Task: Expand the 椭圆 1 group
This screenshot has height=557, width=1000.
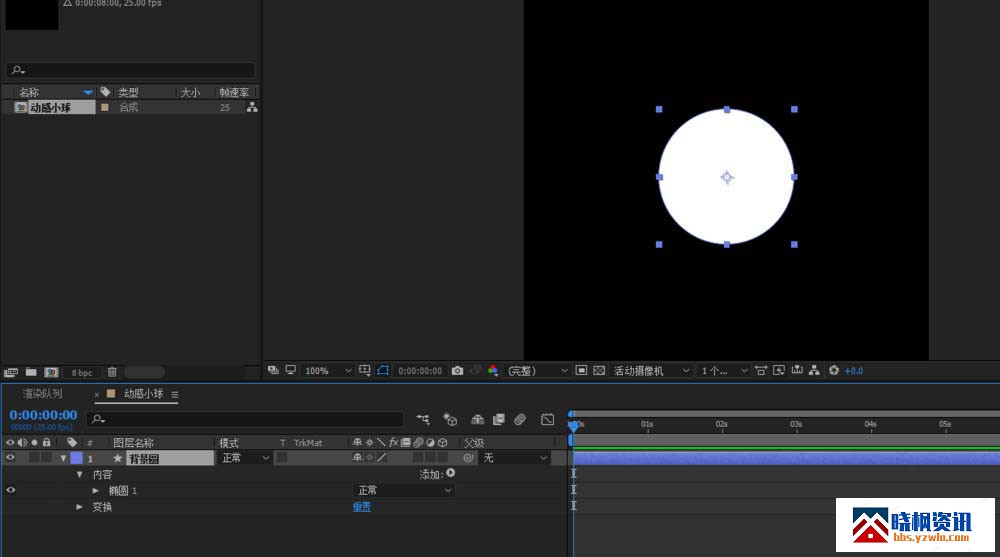Action: 95,491
